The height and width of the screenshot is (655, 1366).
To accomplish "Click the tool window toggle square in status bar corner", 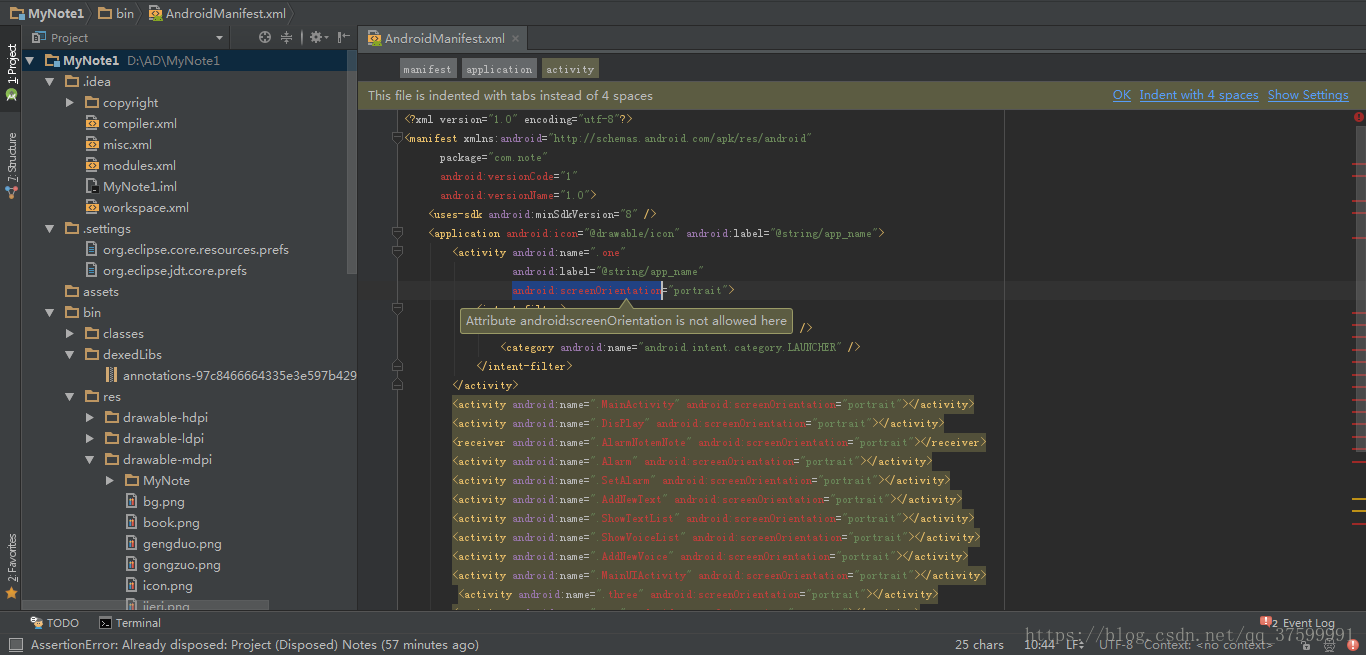I will (x=15, y=645).
